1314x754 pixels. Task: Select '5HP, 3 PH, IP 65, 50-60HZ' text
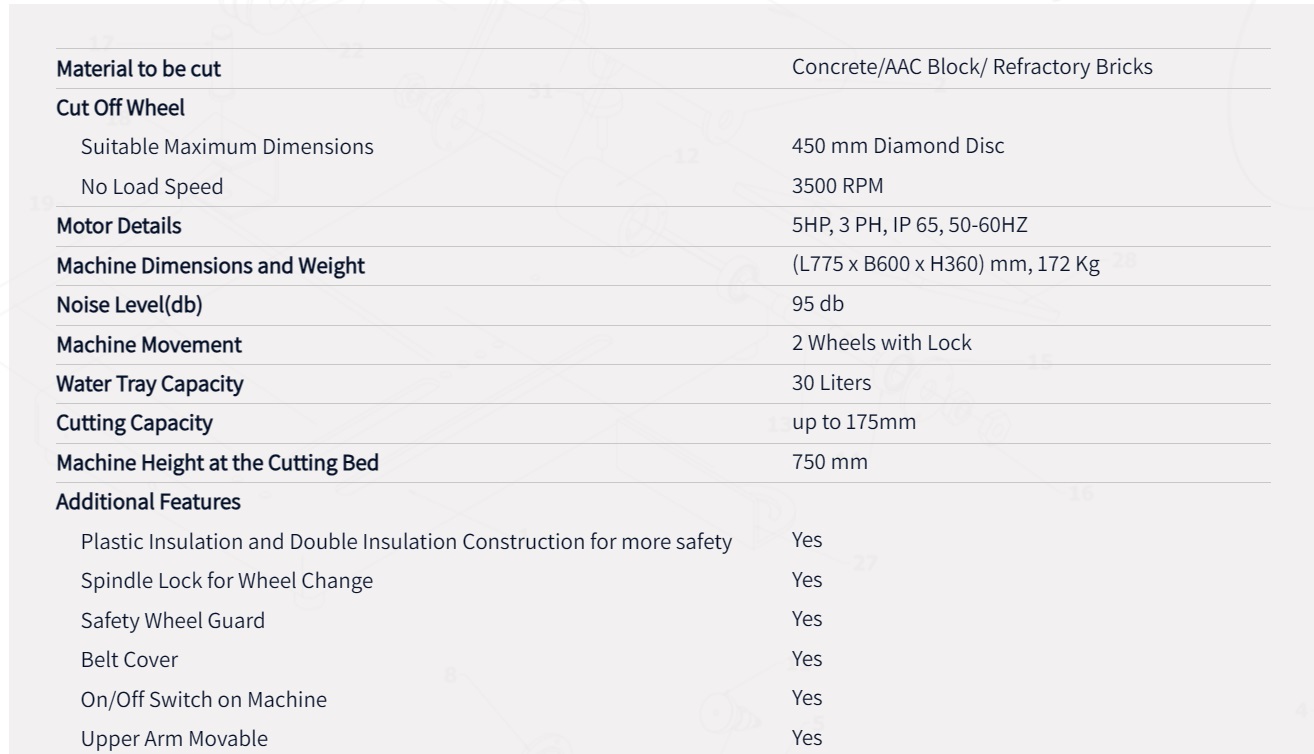pos(909,226)
